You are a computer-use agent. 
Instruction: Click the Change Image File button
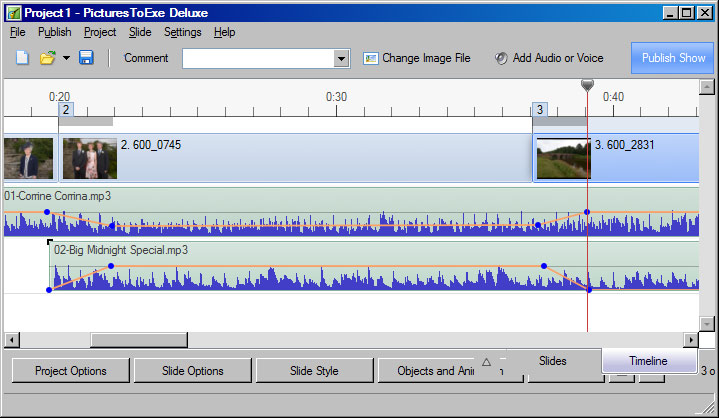[416, 58]
